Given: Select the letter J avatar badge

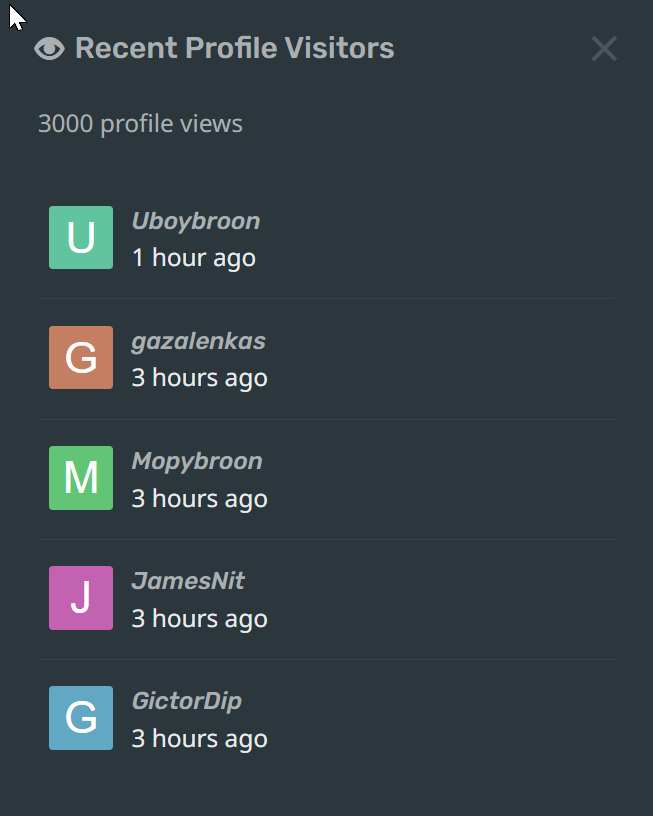Looking at the screenshot, I should tap(81, 598).
